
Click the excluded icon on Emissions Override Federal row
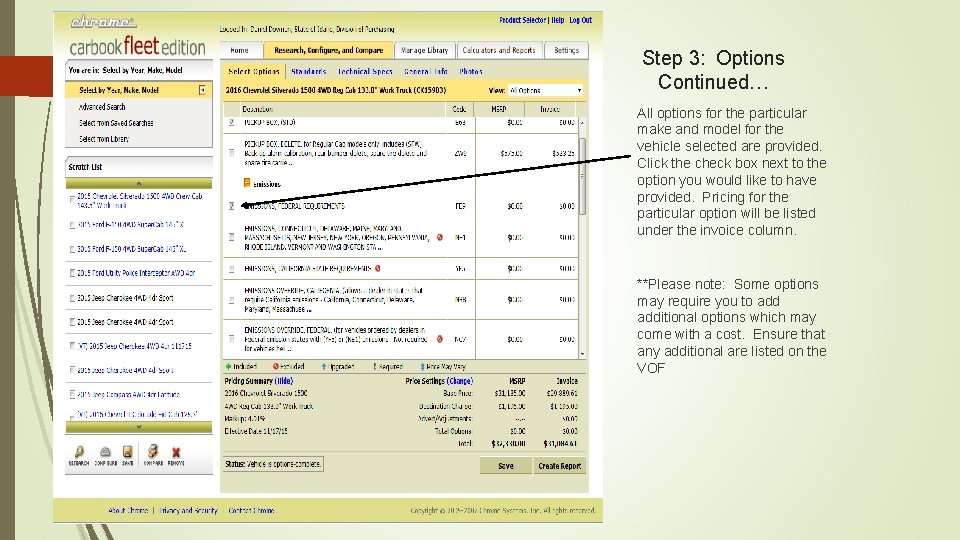[x=440, y=339]
